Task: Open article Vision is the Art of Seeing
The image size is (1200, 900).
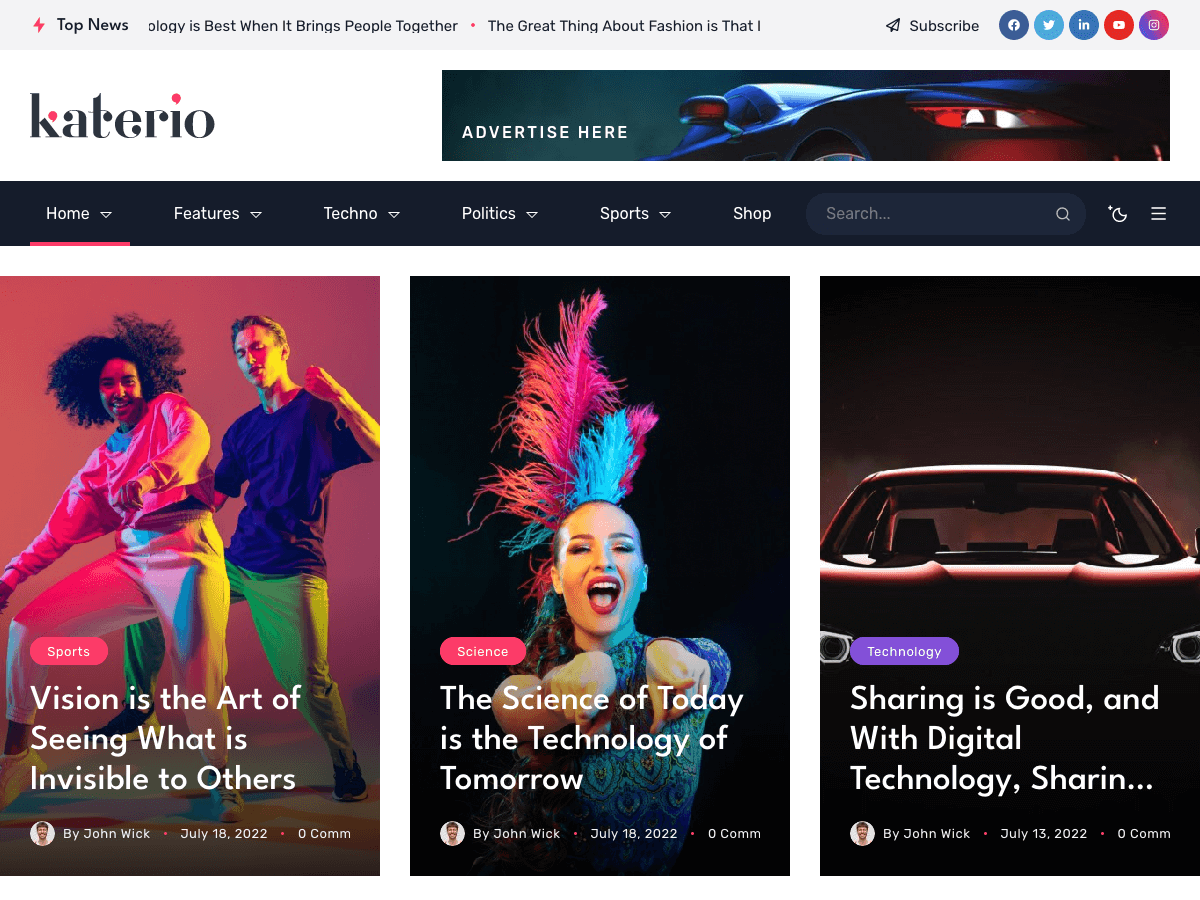Action: pos(165,738)
